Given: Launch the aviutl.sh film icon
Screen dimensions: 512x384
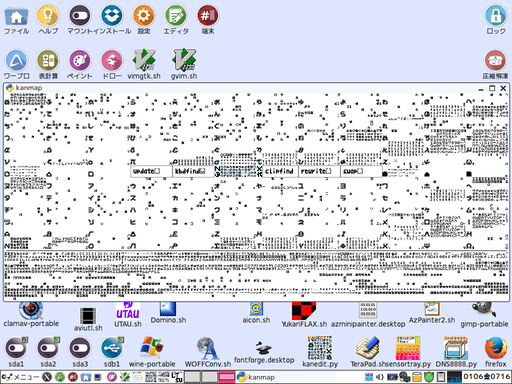Looking at the screenshot, I should pos(88,315).
